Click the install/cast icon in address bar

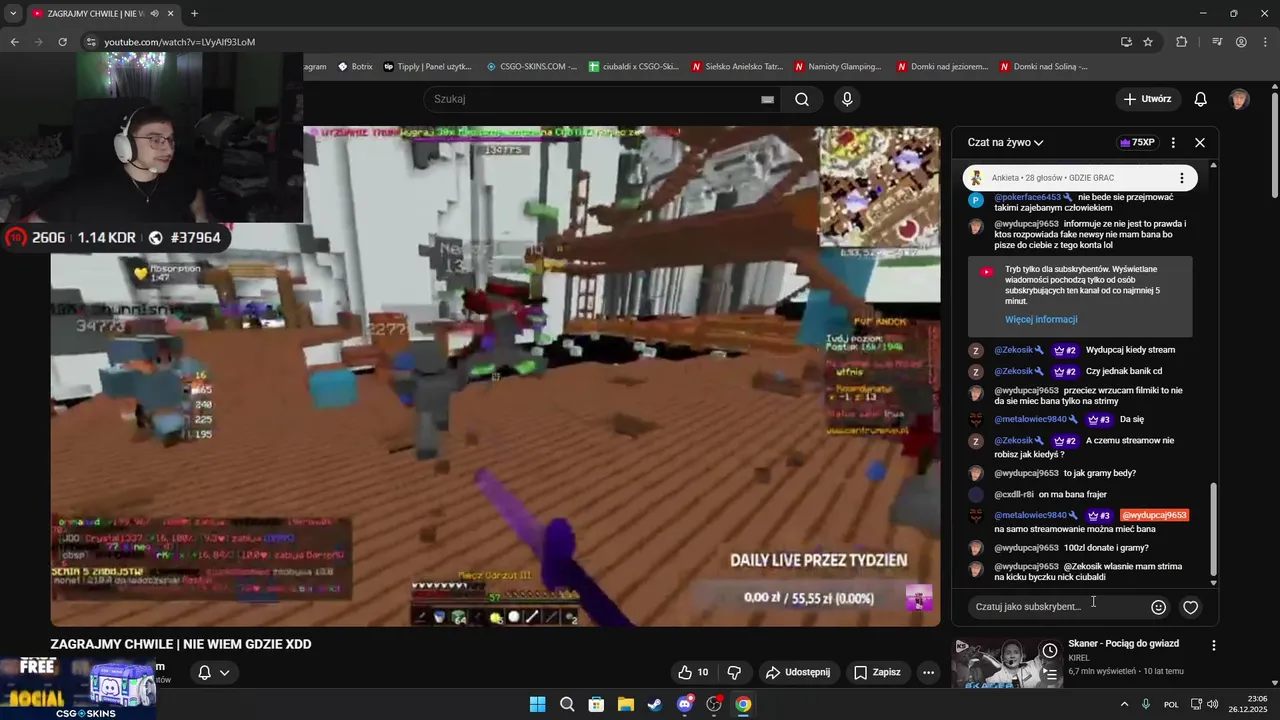(x=1126, y=42)
